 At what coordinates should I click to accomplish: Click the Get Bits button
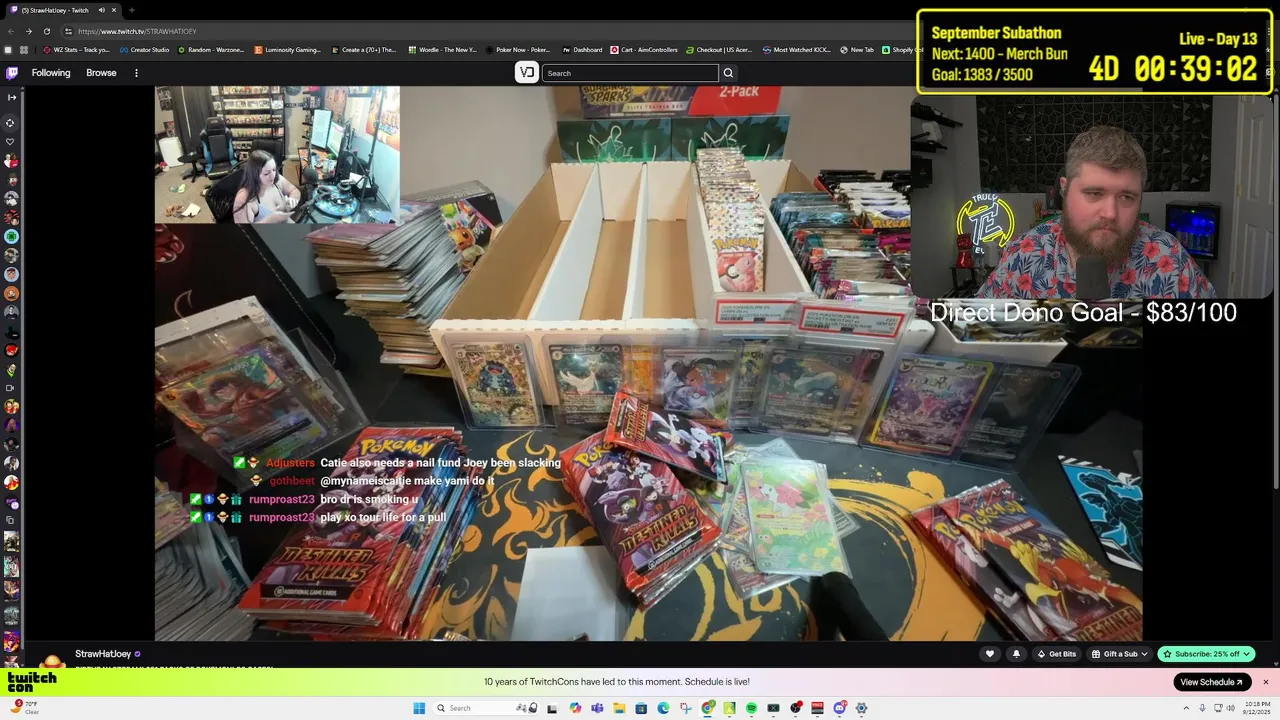(x=1056, y=654)
